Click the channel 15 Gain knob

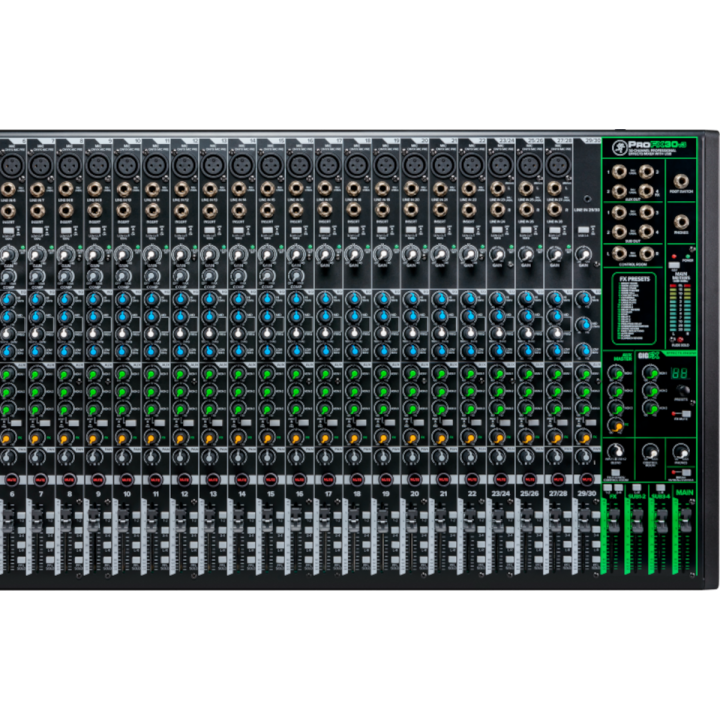[x=267, y=254]
